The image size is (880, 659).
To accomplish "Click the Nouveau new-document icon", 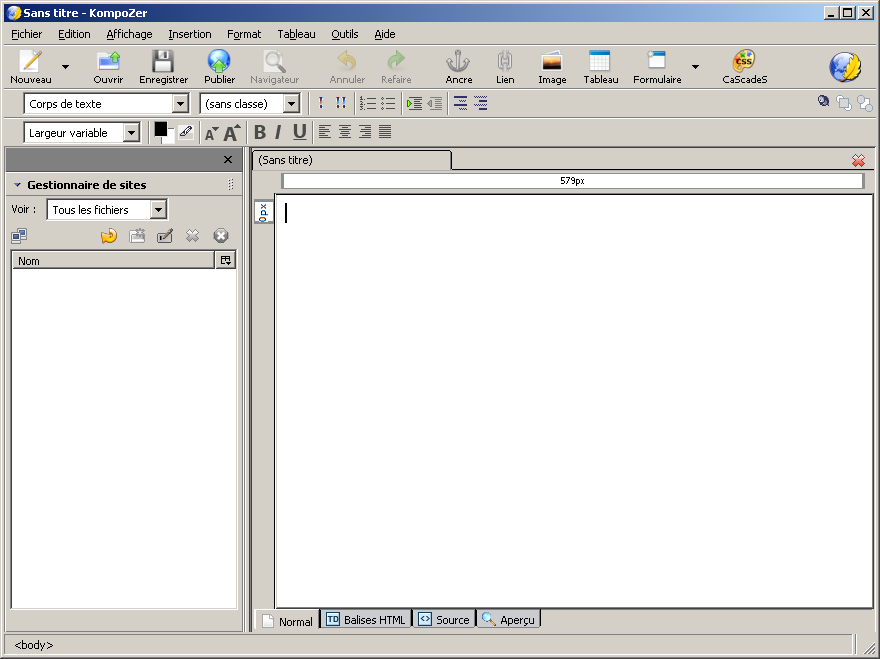I will (x=30, y=61).
